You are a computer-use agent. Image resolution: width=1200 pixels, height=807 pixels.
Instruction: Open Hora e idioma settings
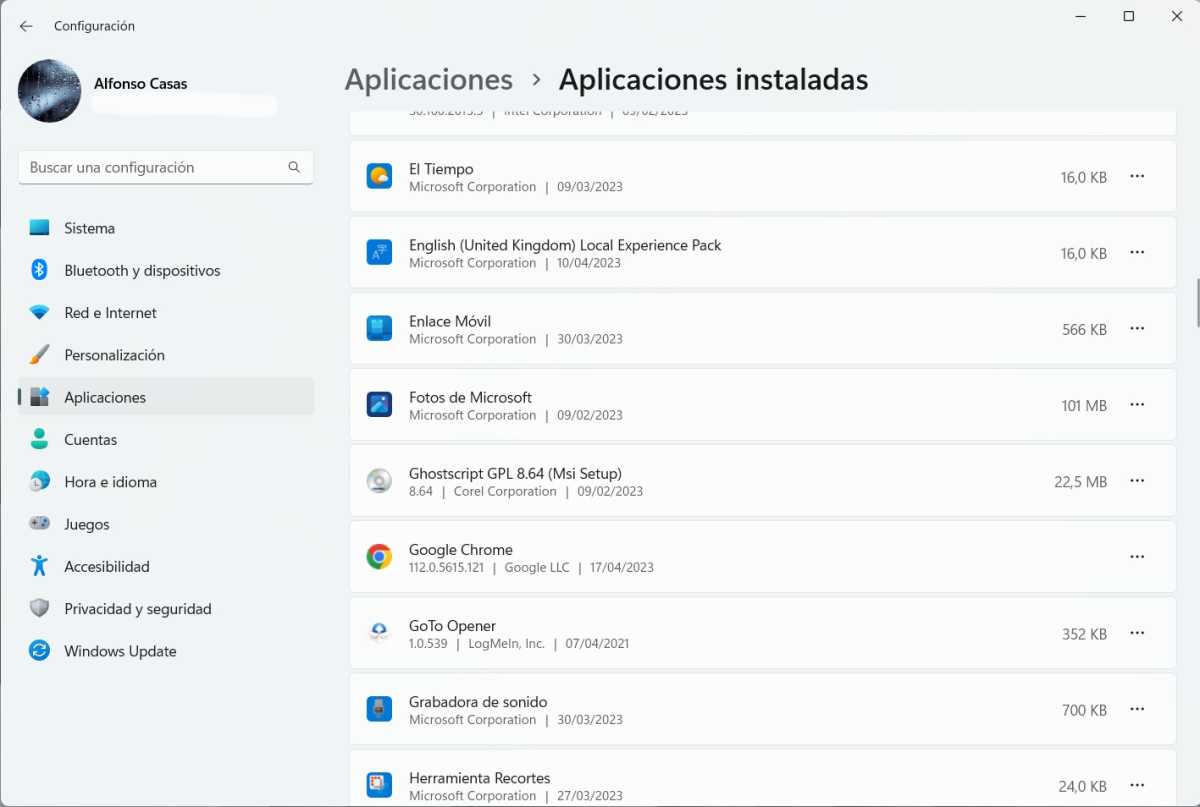pyautogui.click(x=166, y=482)
